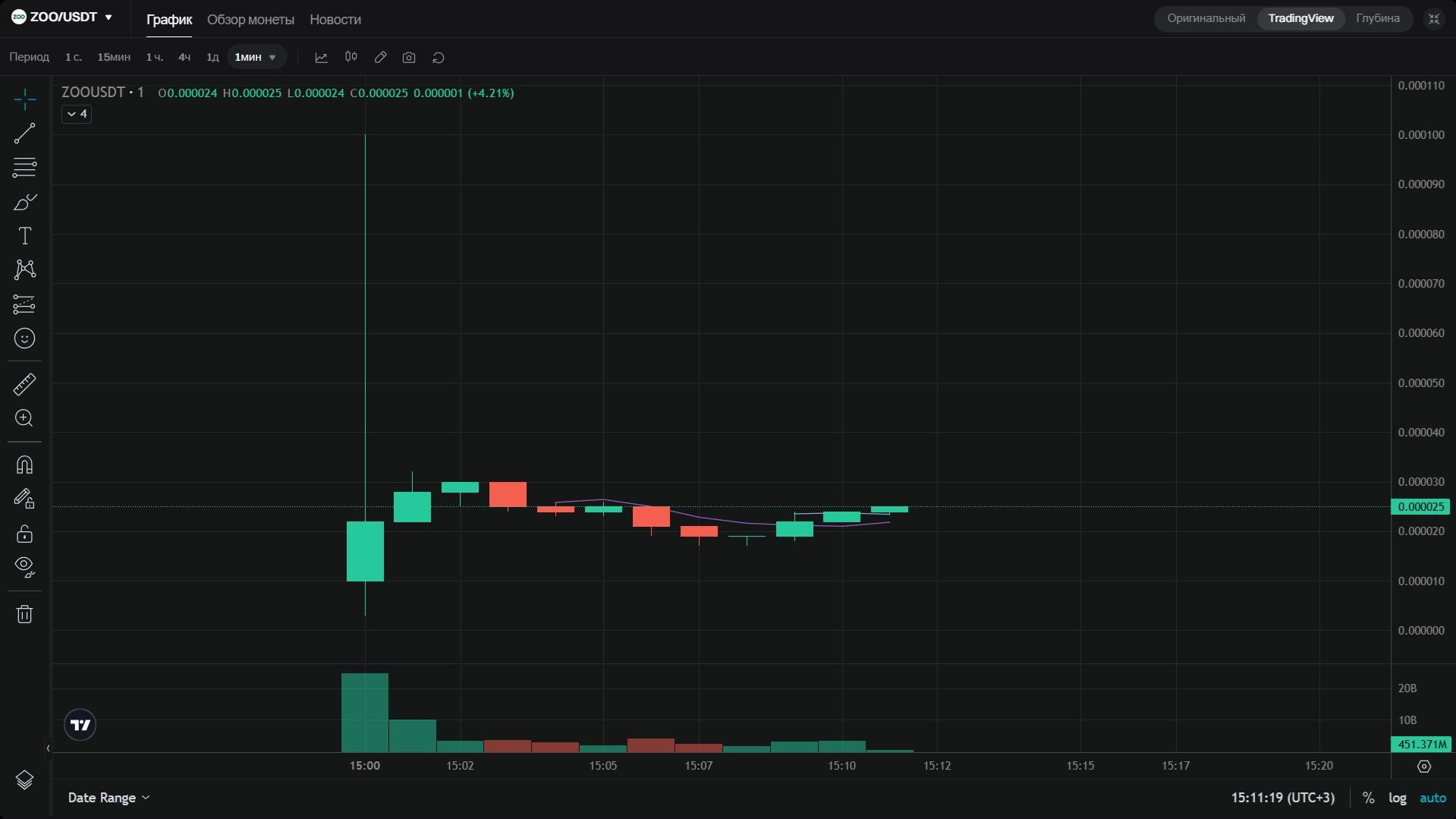The image size is (1456, 819).
Task: Select the crosshair cursor tool
Action: click(x=24, y=99)
